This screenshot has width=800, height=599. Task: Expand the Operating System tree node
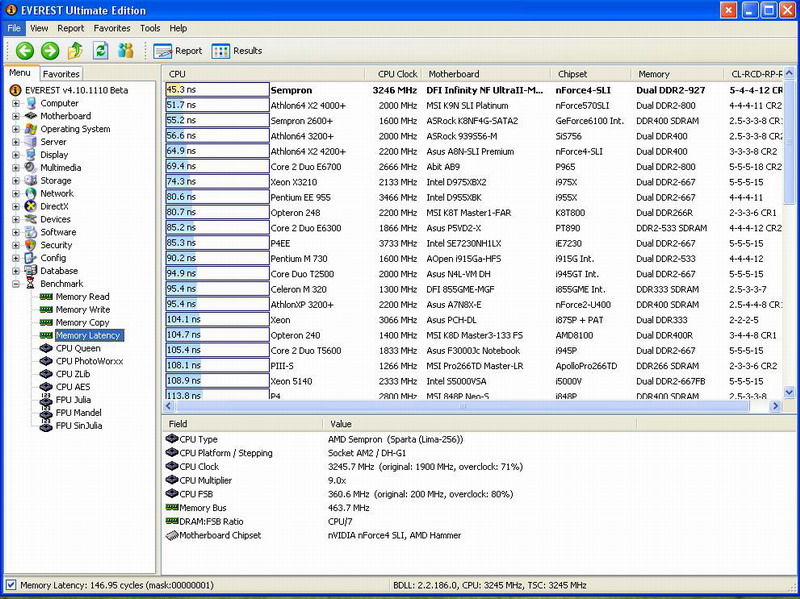[16, 129]
